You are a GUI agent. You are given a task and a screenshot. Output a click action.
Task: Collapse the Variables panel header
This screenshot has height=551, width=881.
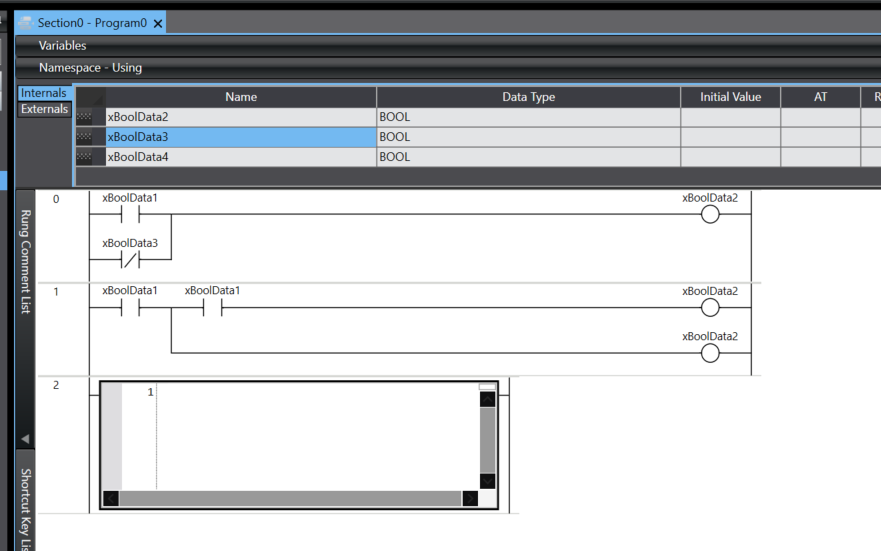coord(448,45)
